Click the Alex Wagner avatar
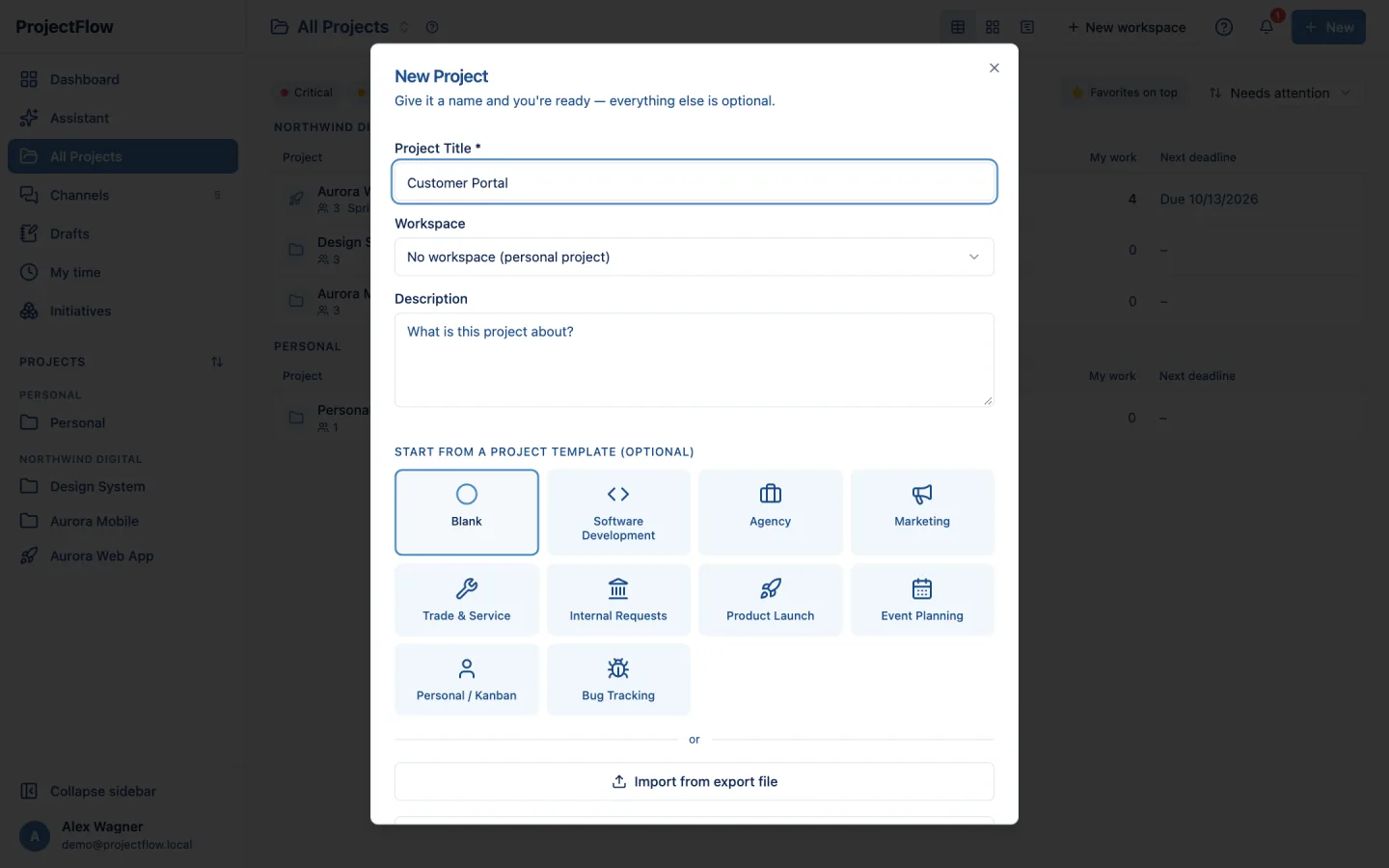Image resolution: width=1389 pixels, height=868 pixels. click(35, 835)
